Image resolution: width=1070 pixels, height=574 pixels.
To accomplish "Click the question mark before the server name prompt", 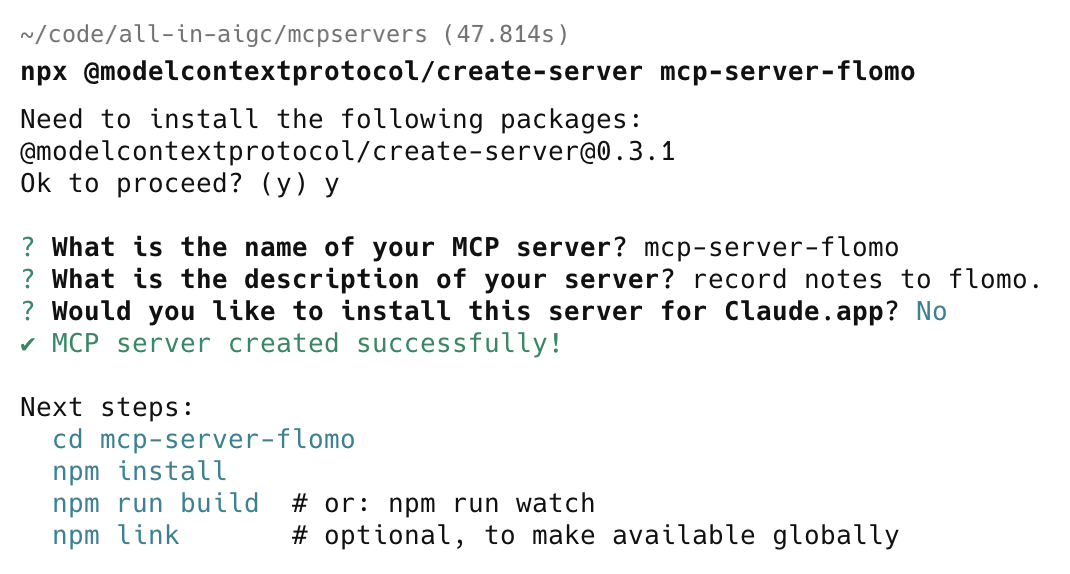I will coord(29,247).
